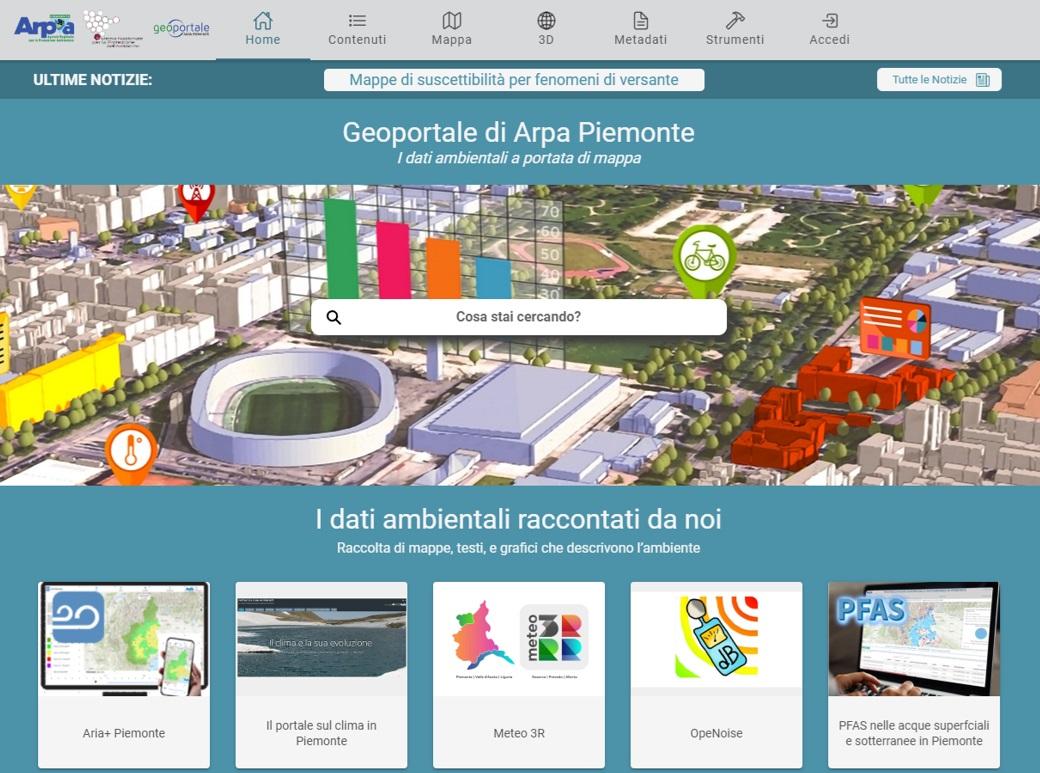Click the geoportale logo in header
Viewport: 1040px width, 773px height.
click(x=181, y=28)
